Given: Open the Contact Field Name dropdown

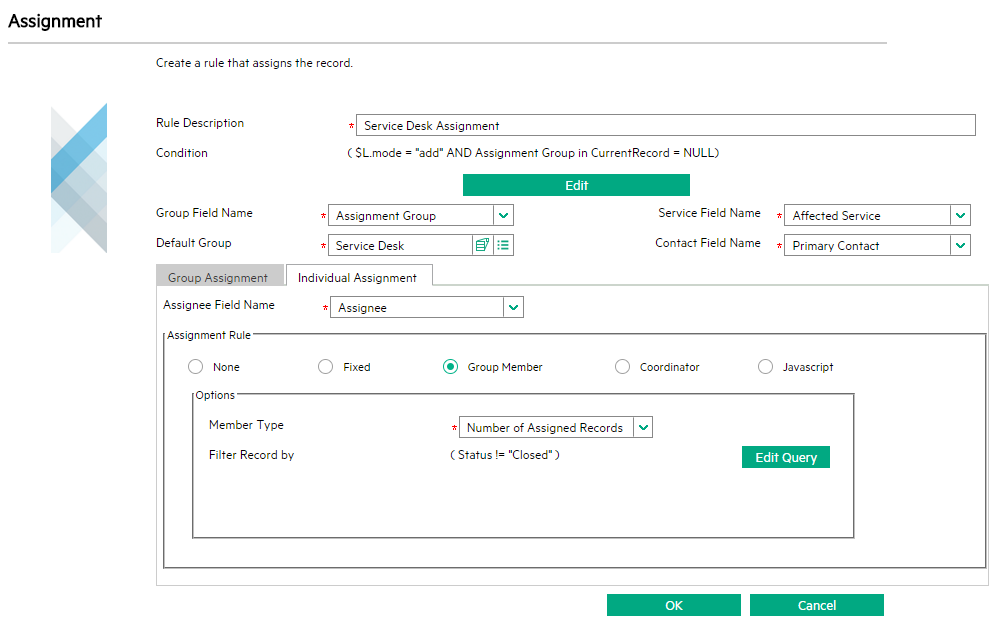Looking at the screenshot, I should click(x=960, y=245).
